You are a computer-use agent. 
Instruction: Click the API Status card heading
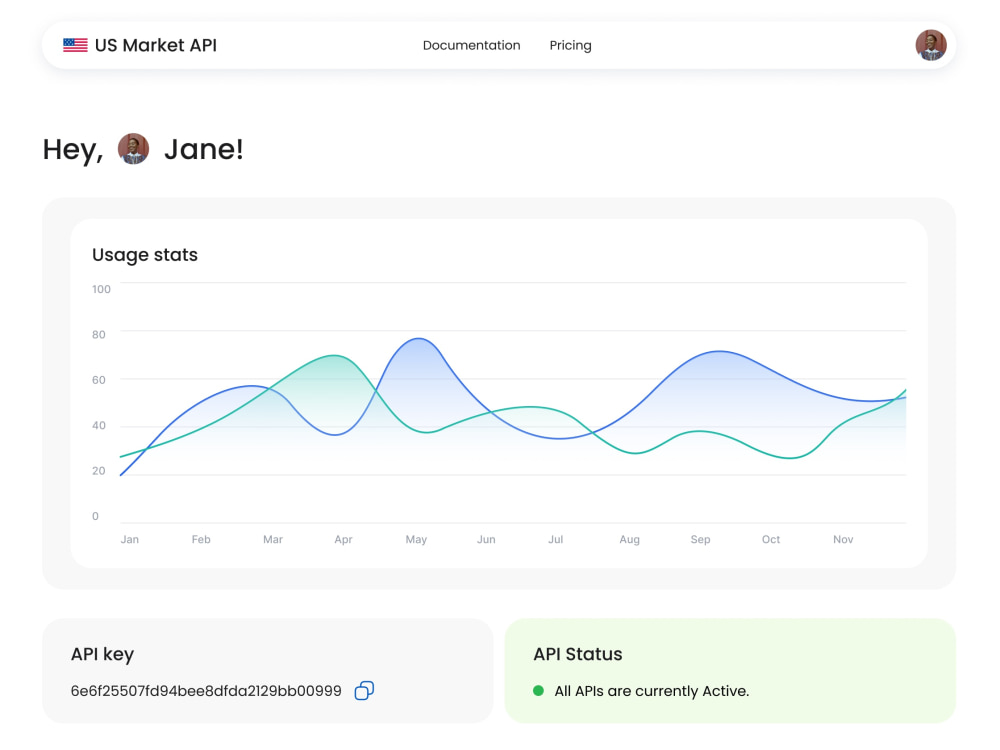click(x=578, y=654)
